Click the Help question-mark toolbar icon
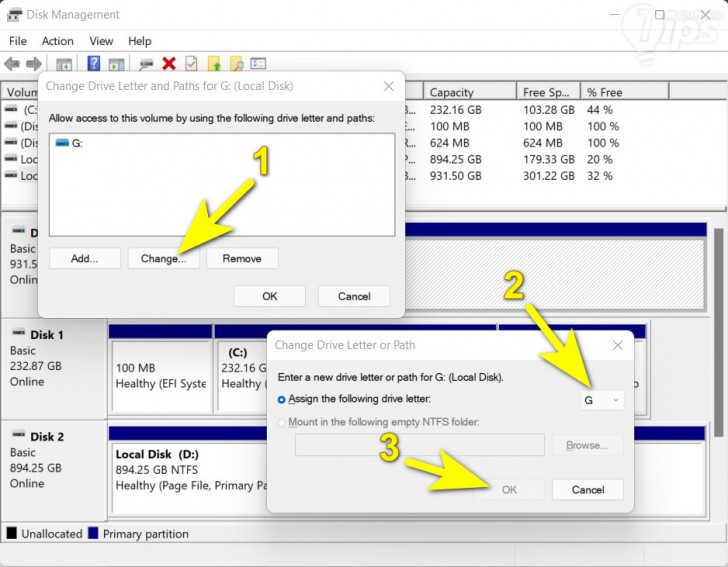 point(93,63)
